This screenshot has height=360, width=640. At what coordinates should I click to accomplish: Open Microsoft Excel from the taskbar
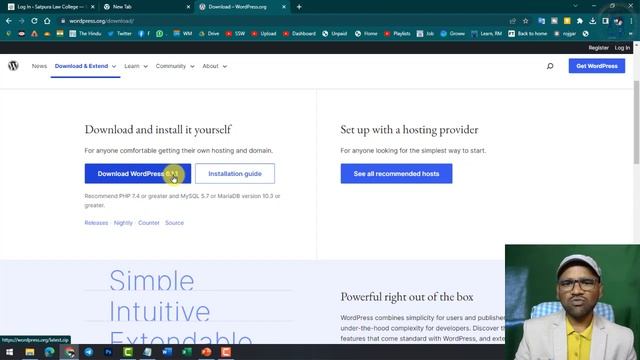point(187,352)
